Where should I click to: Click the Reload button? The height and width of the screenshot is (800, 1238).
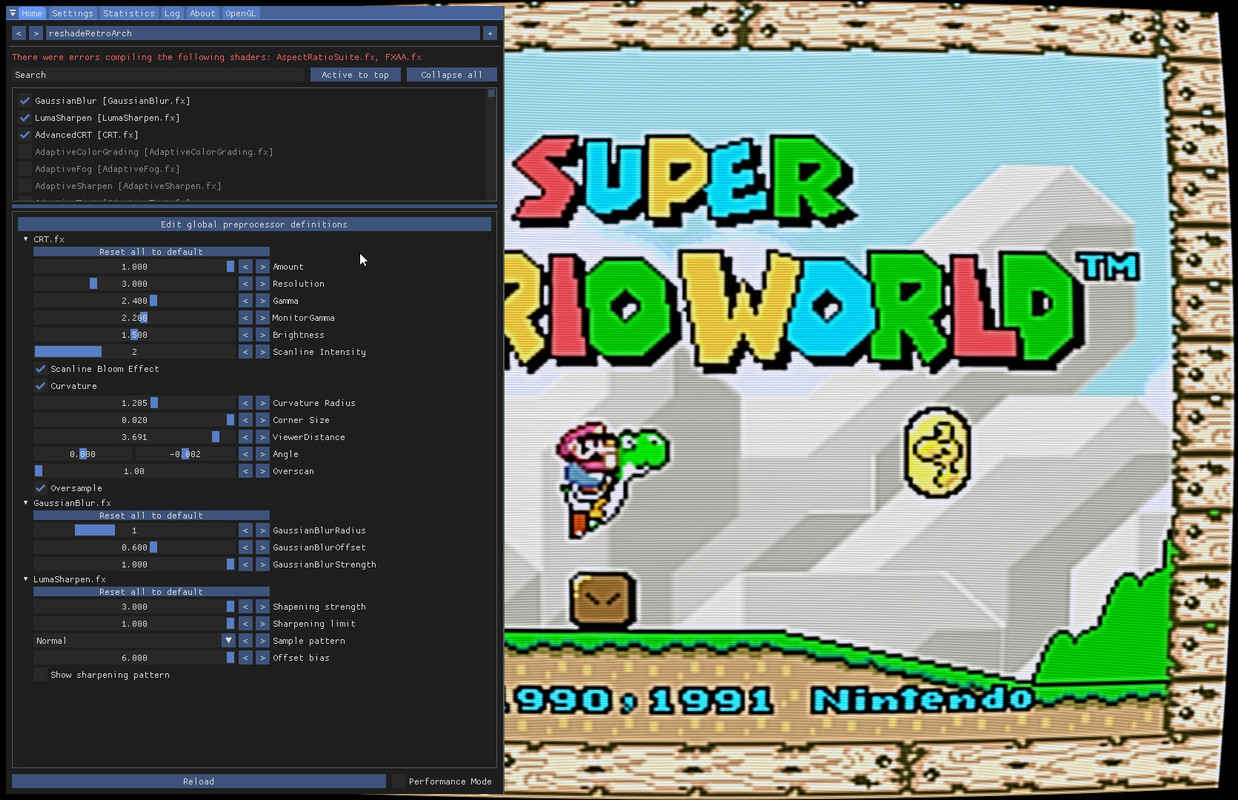click(x=198, y=781)
